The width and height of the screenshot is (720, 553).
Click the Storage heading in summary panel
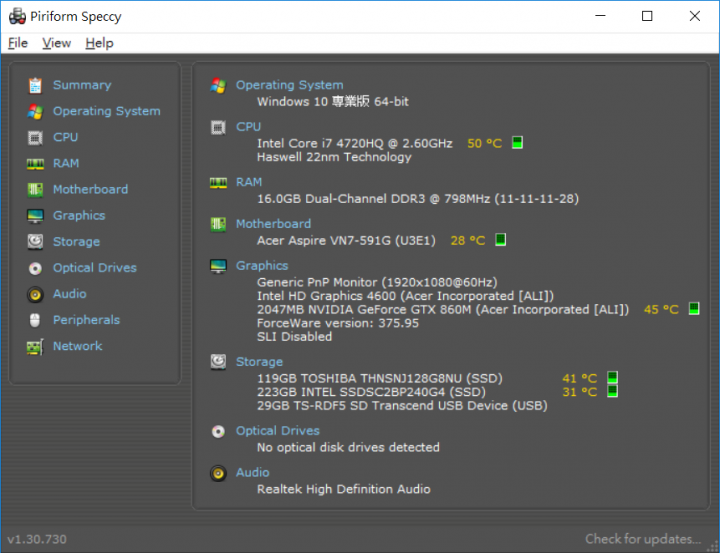point(259,362)
